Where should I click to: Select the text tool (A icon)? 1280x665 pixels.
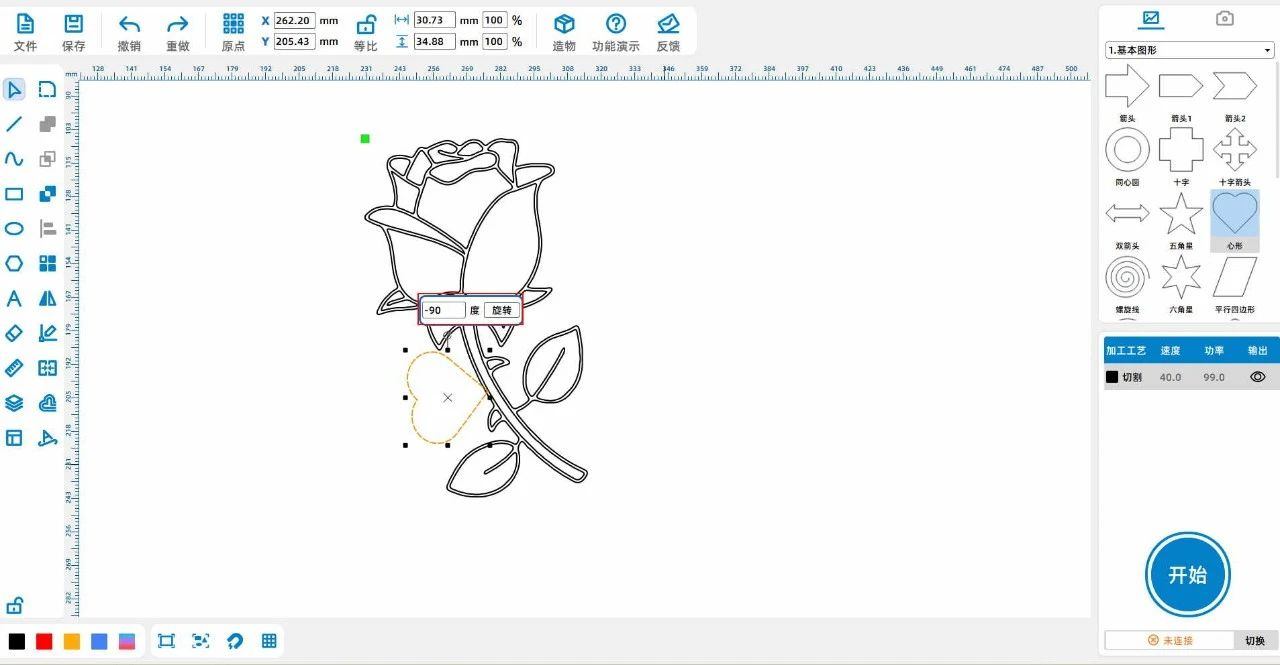(14, 298)
